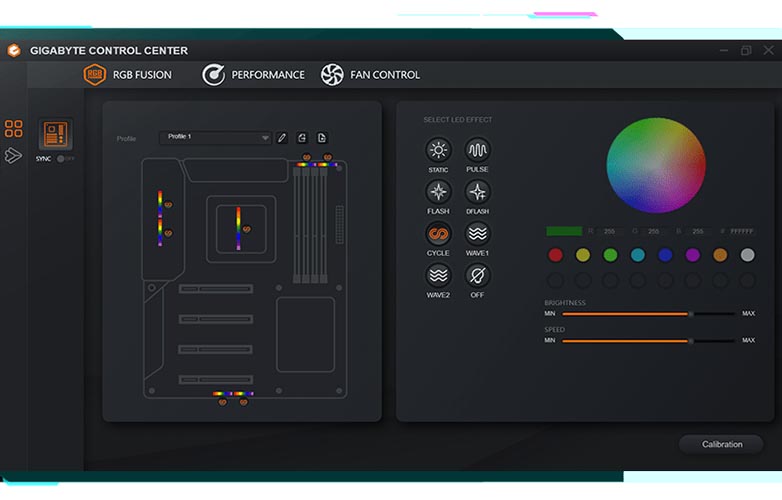782x500 pixels.
Task: Click the import profile icon
Action: click(302, 138)
